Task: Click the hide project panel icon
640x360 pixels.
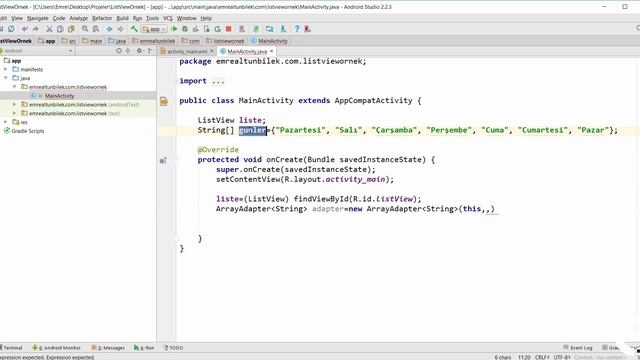Action: pyautogui.click(x=150, y=51)
